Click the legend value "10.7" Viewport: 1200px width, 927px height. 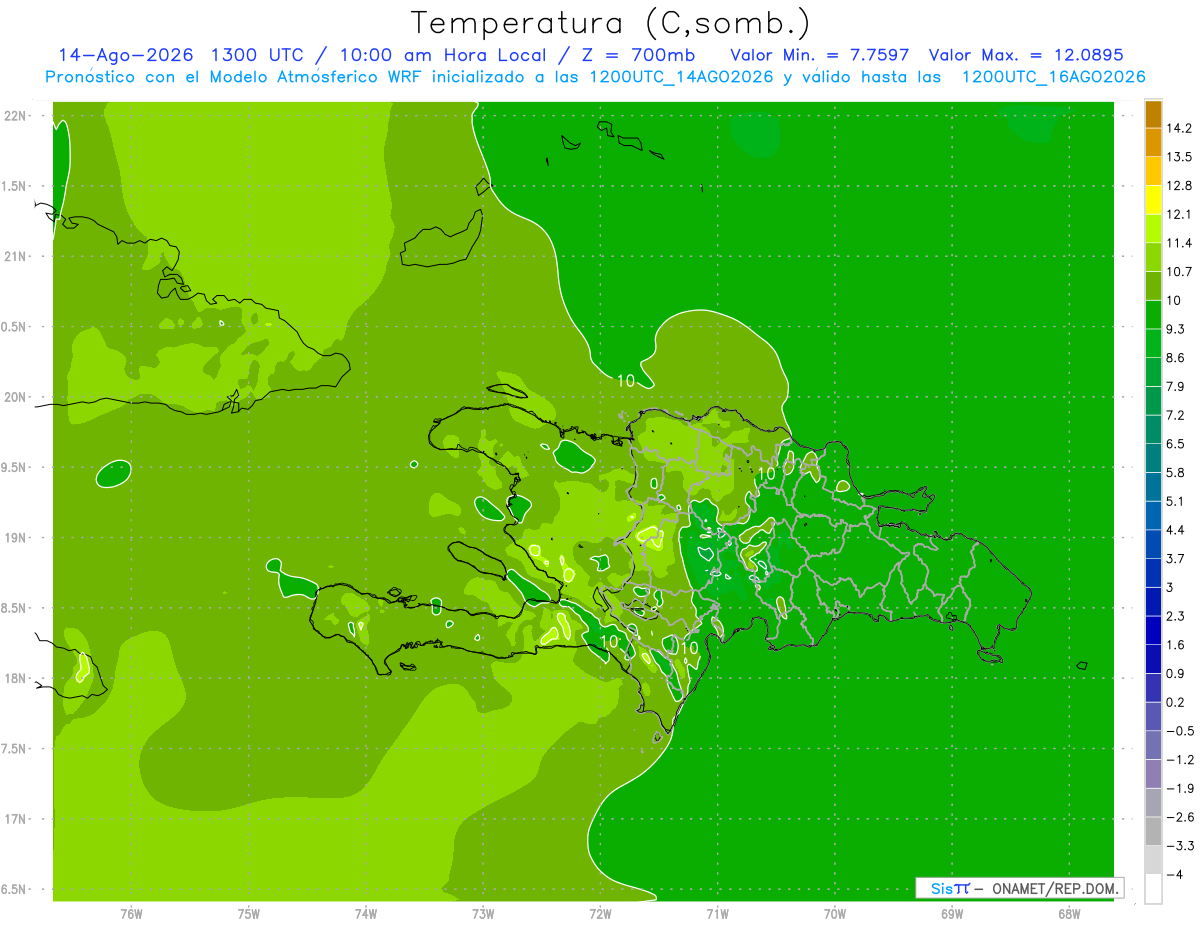1179,271
